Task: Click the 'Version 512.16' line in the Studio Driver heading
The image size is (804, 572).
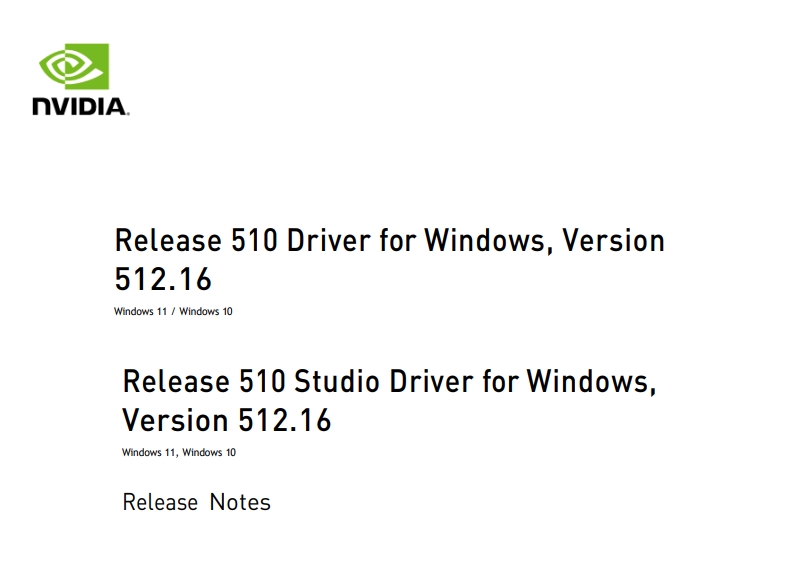Action: pos(227,420)
